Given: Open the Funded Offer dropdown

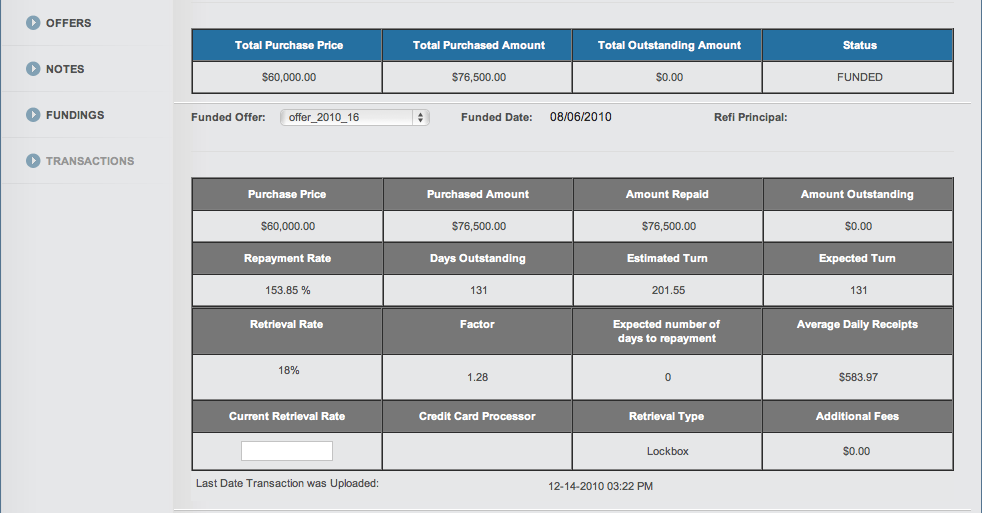Looking at the screenshot, I should 354,117.
